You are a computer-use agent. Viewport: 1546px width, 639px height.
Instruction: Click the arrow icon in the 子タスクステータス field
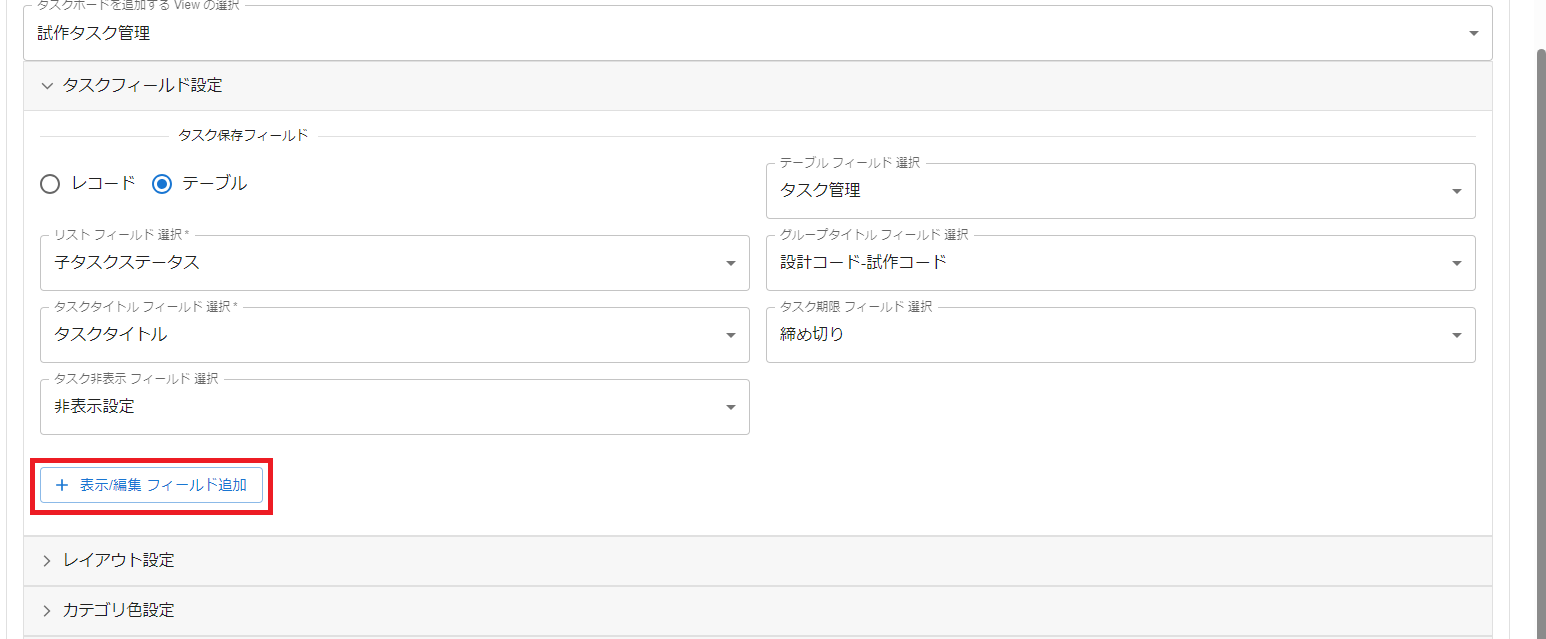coord(729,262)
